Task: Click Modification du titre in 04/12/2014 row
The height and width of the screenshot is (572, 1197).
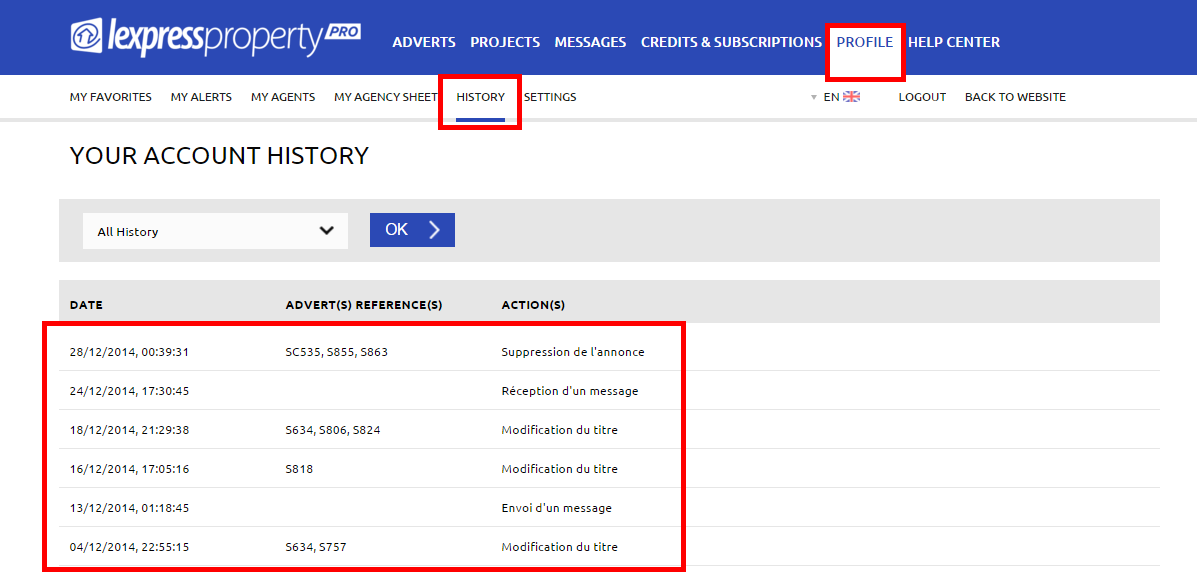Action: click(x=560, y=547)
